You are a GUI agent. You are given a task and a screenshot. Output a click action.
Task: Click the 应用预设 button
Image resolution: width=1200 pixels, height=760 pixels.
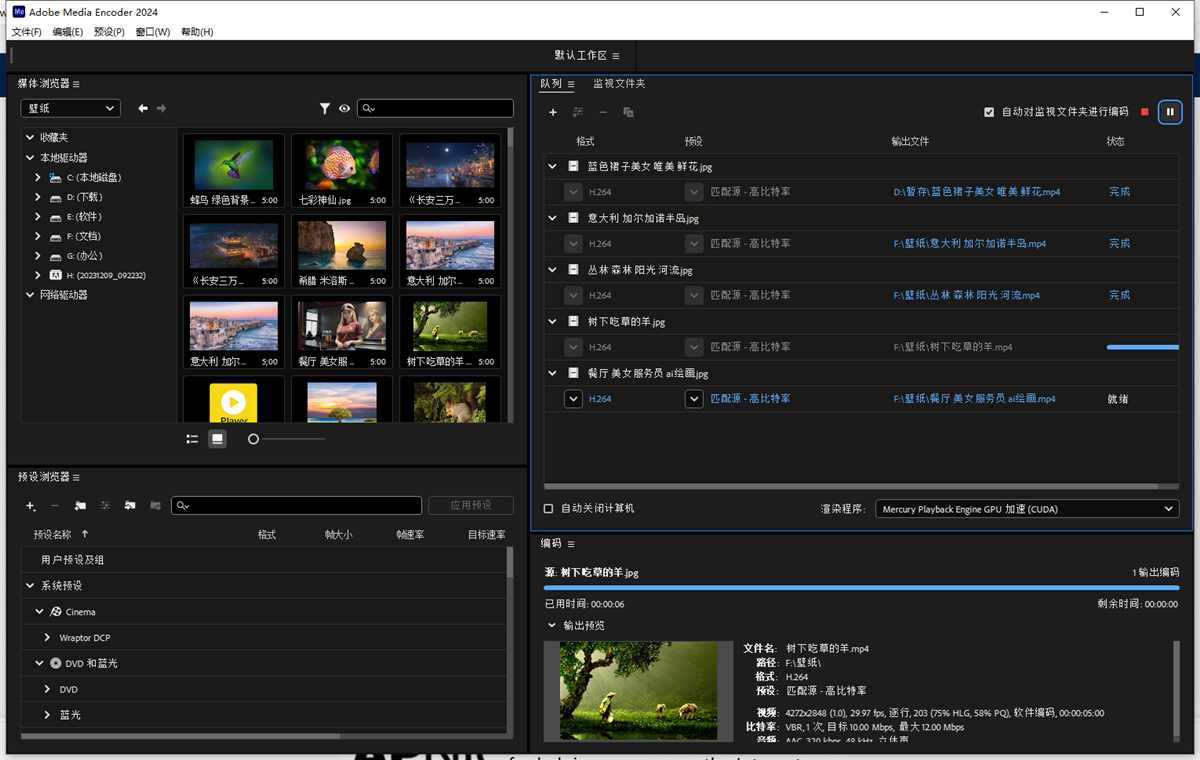pyautogui.click(x=470, y=506)
